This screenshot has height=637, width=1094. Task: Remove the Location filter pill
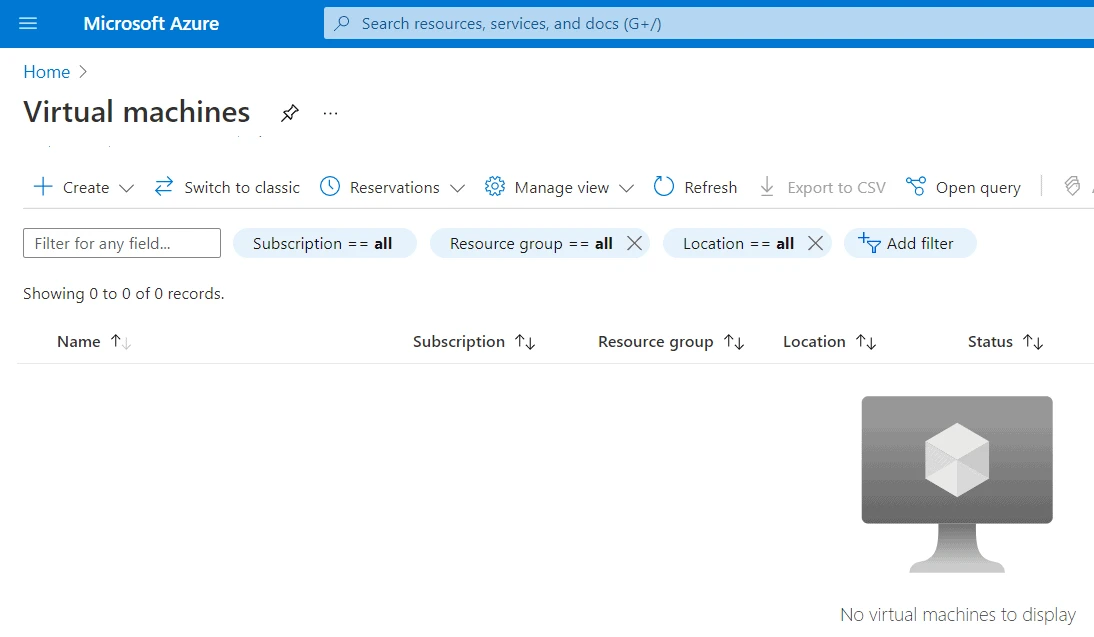click(816, 243)
